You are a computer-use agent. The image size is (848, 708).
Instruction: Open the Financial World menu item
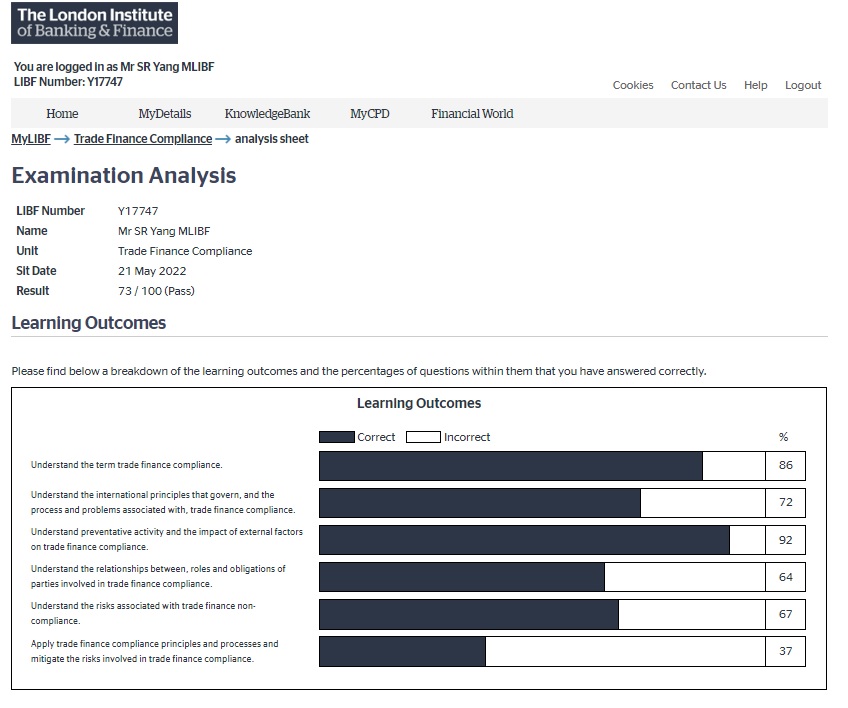click(472, 114)
